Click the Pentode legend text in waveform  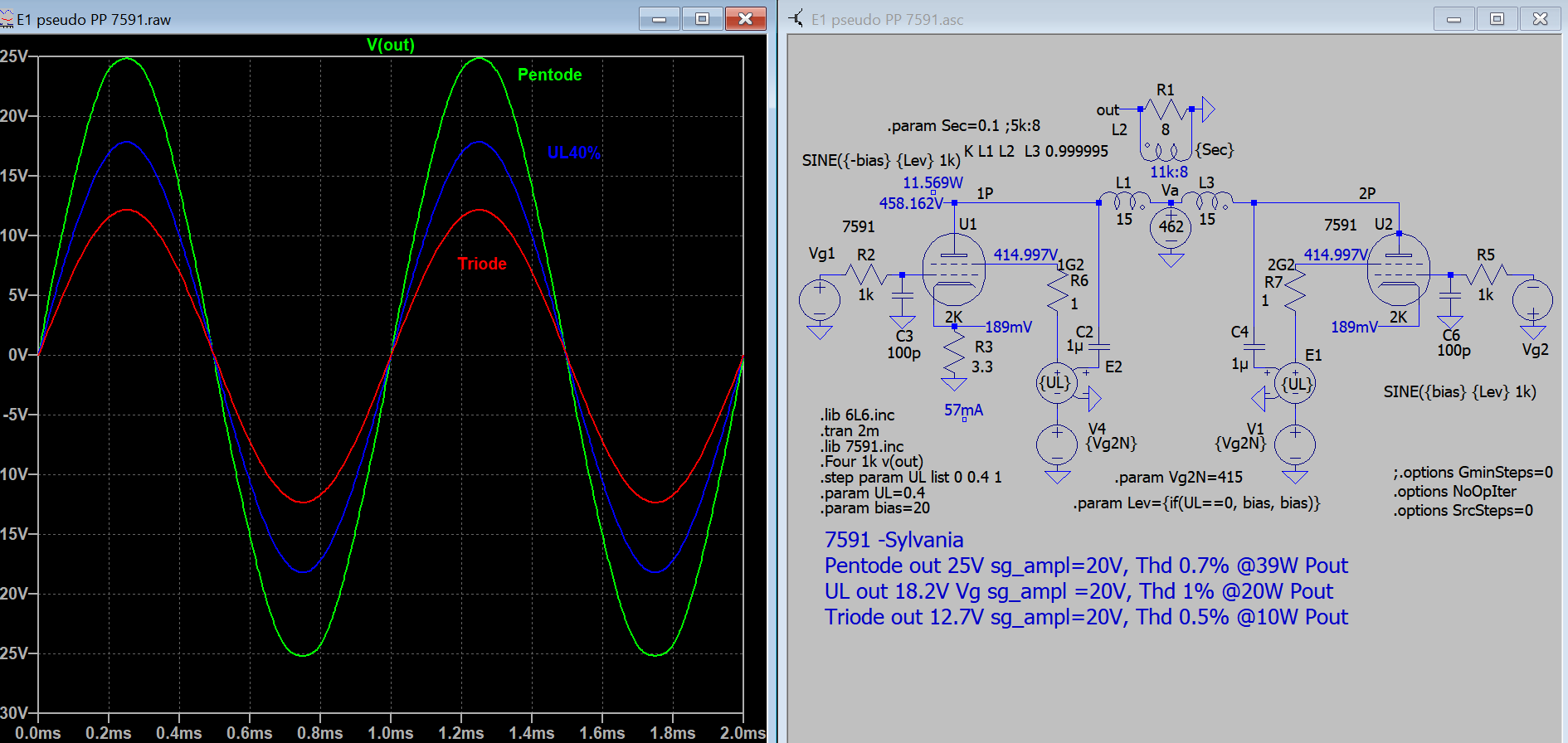coord(549,75)
